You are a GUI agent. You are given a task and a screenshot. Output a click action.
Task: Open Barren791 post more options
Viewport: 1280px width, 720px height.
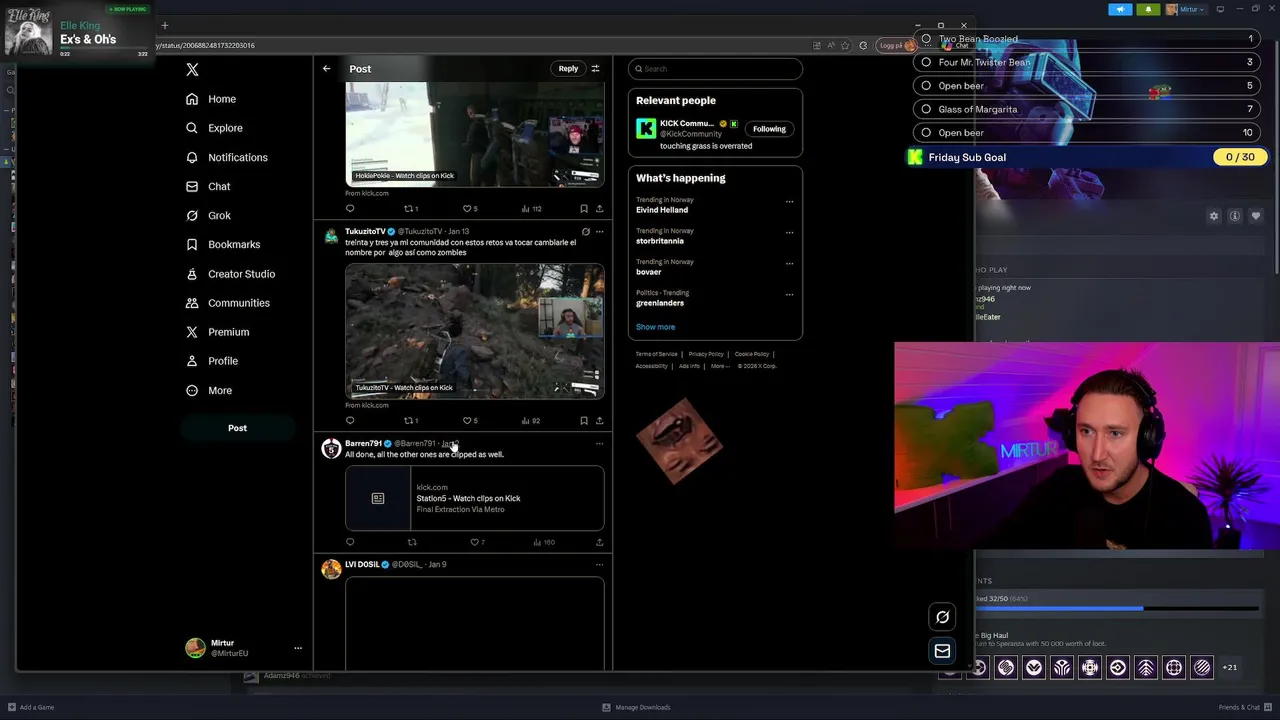[599, 444]
